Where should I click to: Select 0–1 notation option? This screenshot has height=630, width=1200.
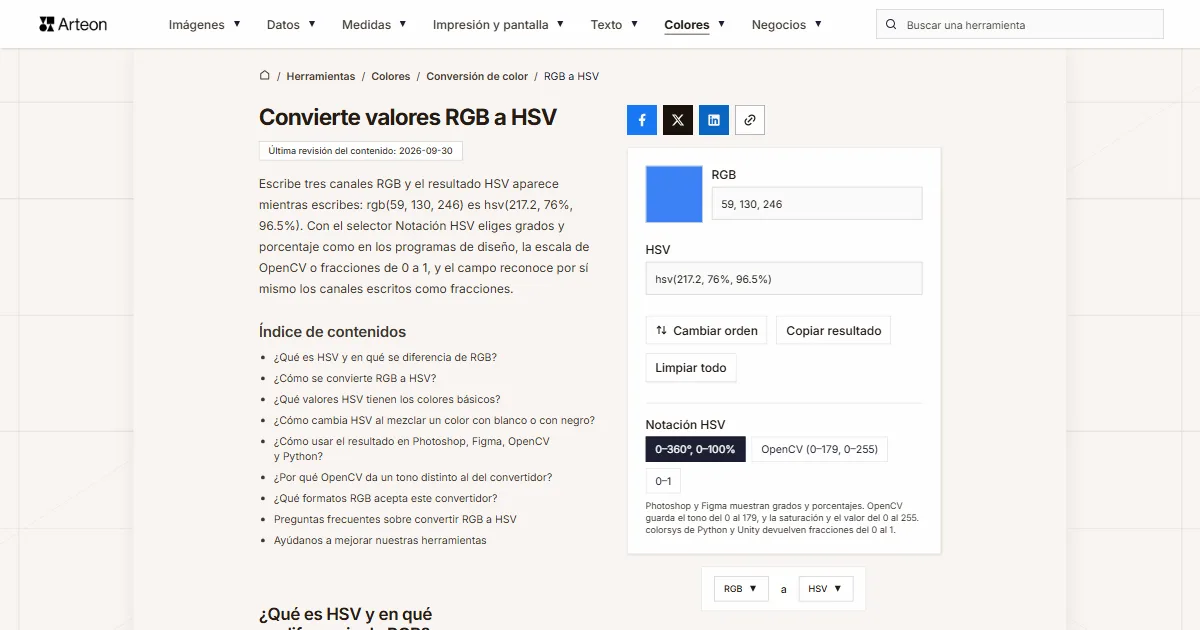click(x=663, y=481)
